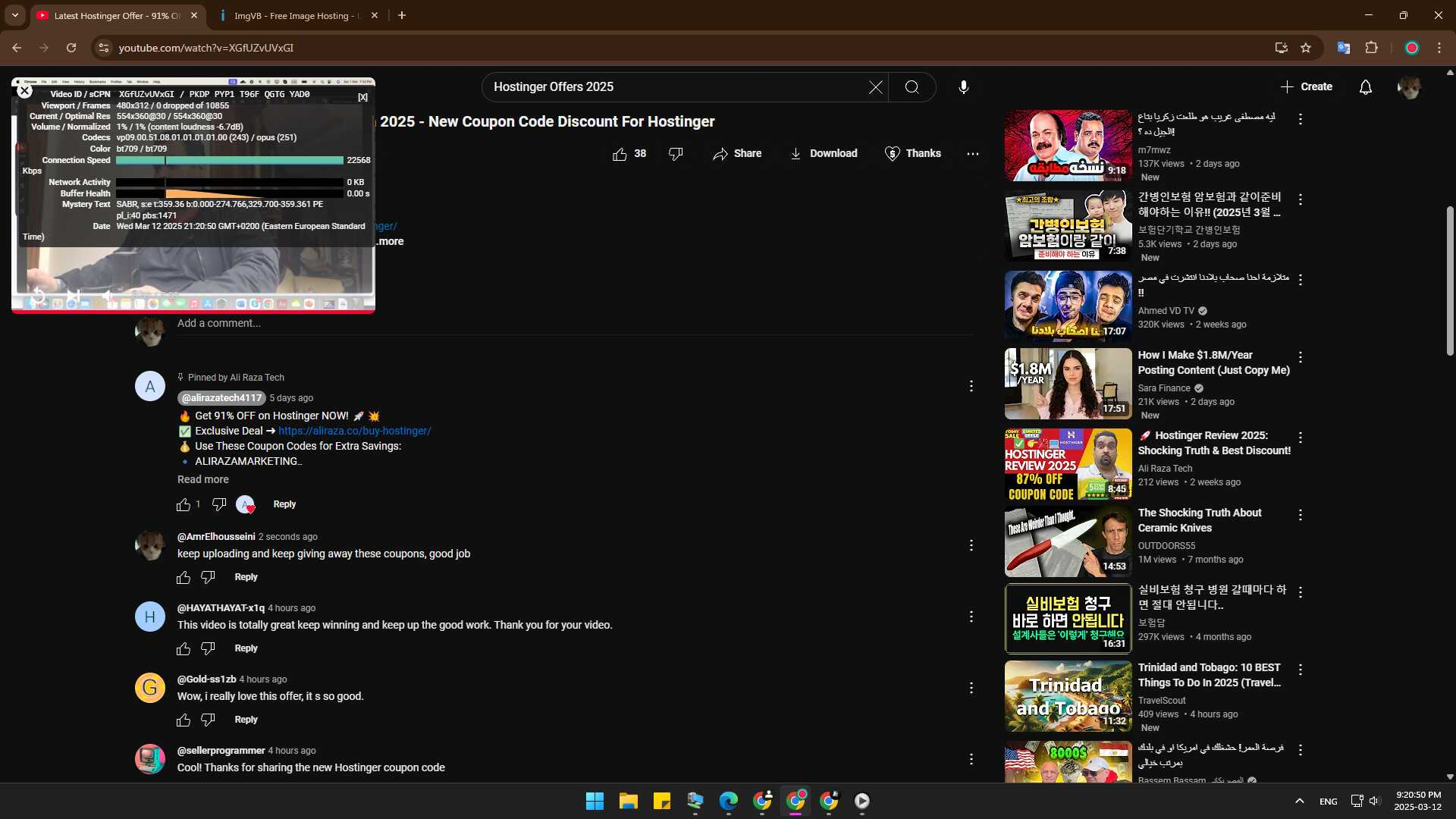Clear the search query with the X icon

click(x=875, y=87)
